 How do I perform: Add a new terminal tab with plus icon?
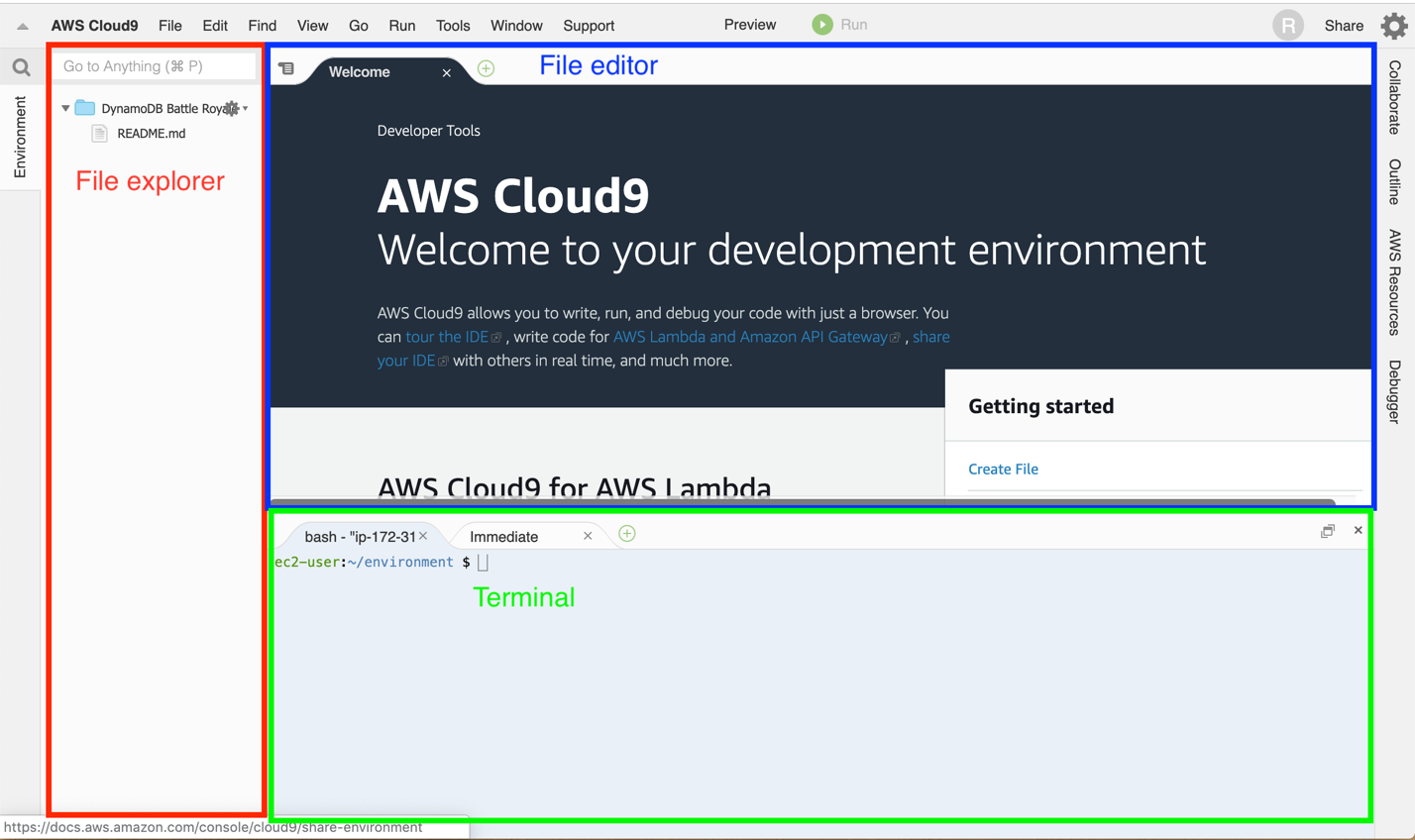click(626, 533)
